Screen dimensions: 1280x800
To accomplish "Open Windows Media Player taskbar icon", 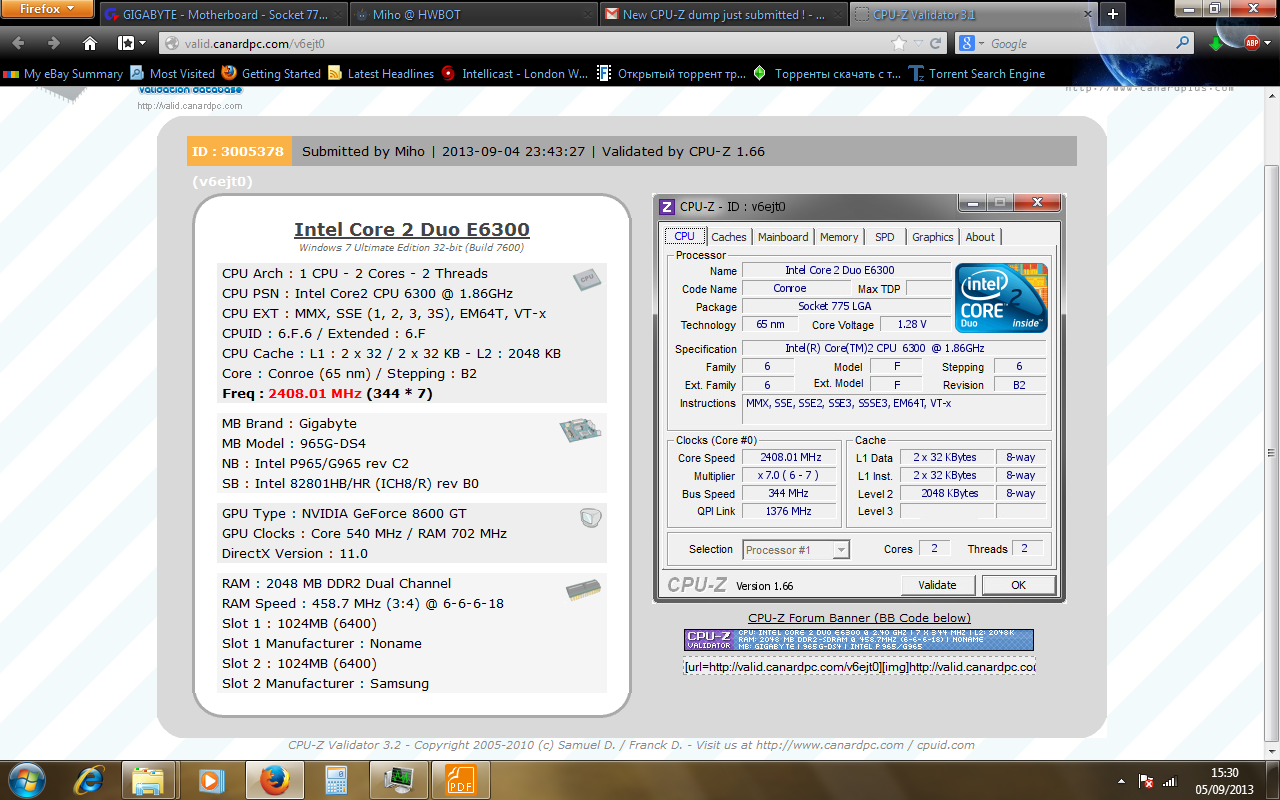I will point(211,780).
